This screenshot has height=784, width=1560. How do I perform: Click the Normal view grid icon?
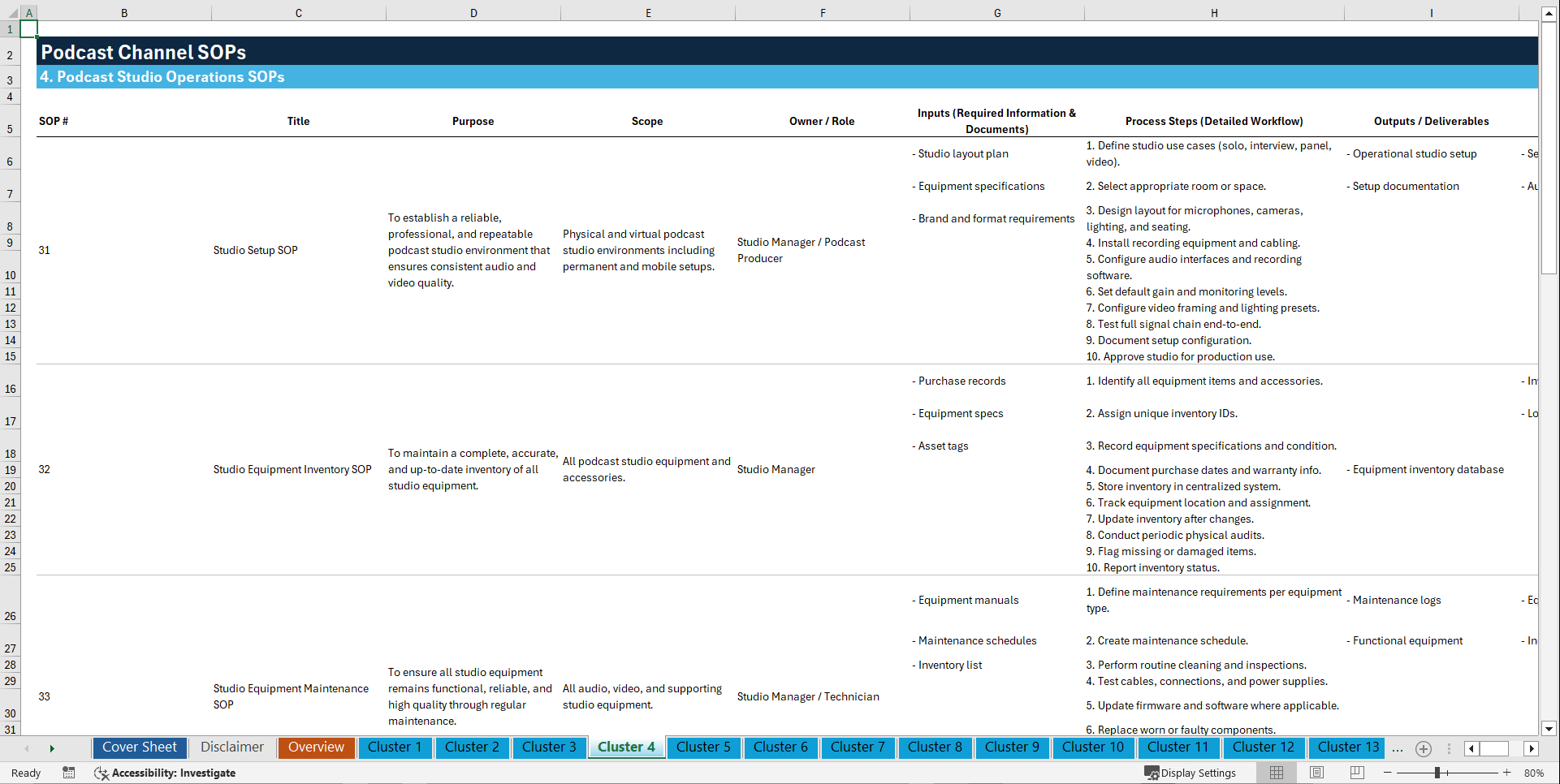(1275, 773)
